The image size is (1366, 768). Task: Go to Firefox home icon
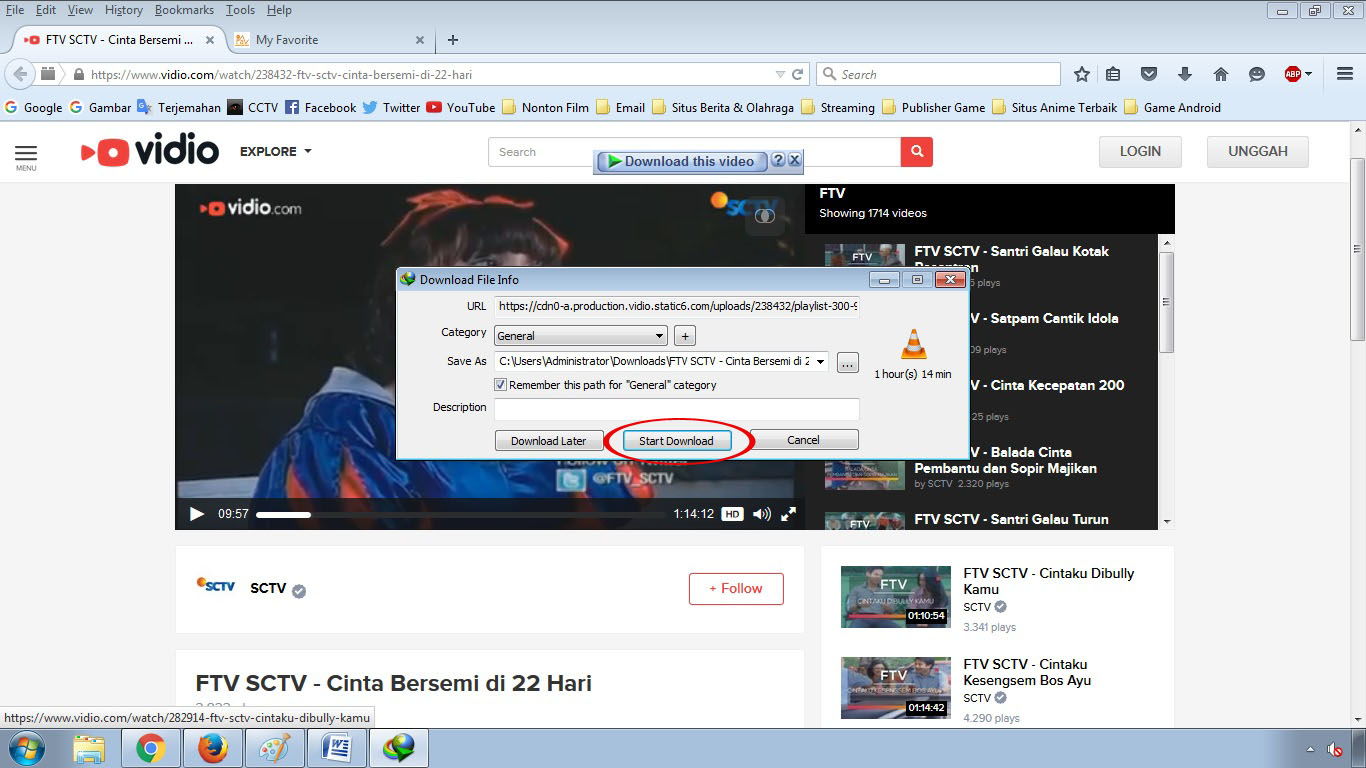coord(1220,74)
